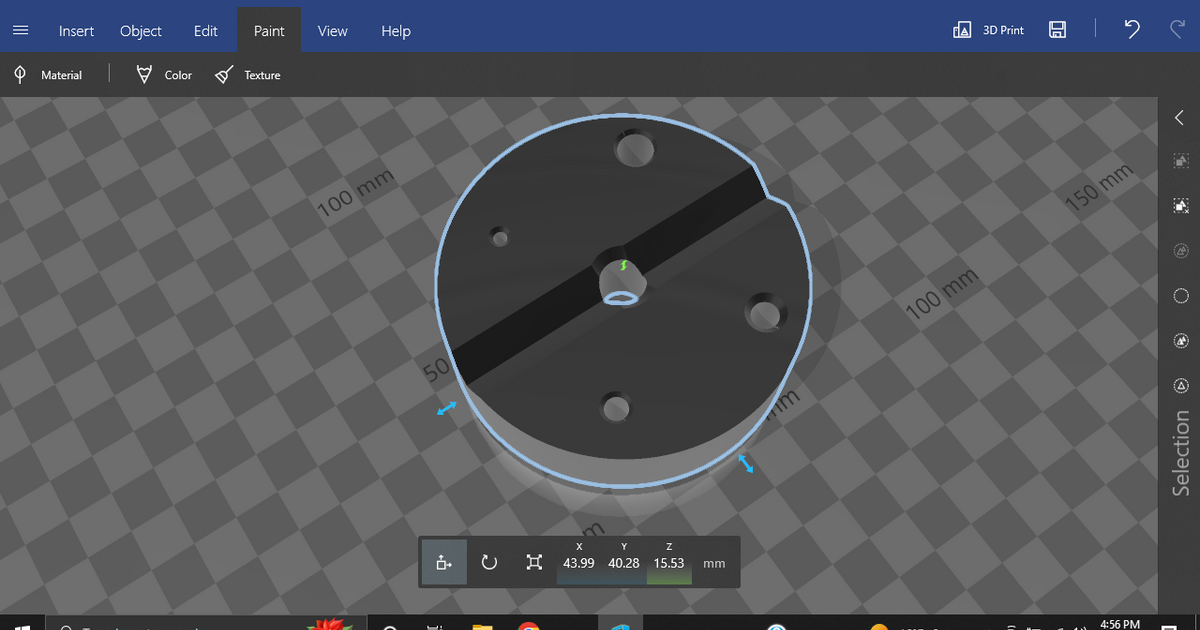Pick the Color paint tool
The height and width of the screenshot is (630, 1200).
point(165,75)
